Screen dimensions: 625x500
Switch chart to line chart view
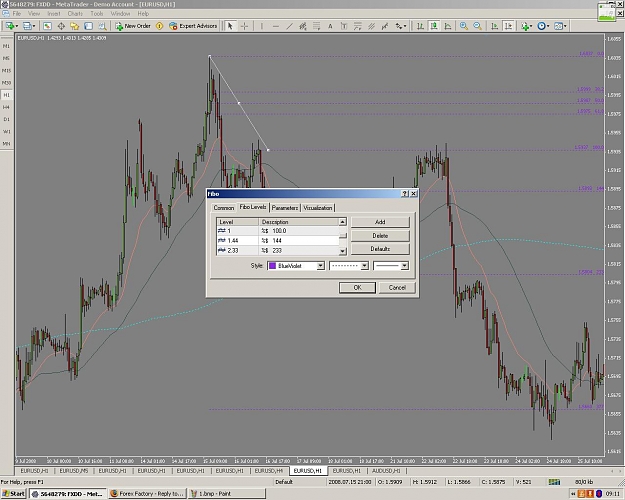pyautogui.click(x=448, y=26)
